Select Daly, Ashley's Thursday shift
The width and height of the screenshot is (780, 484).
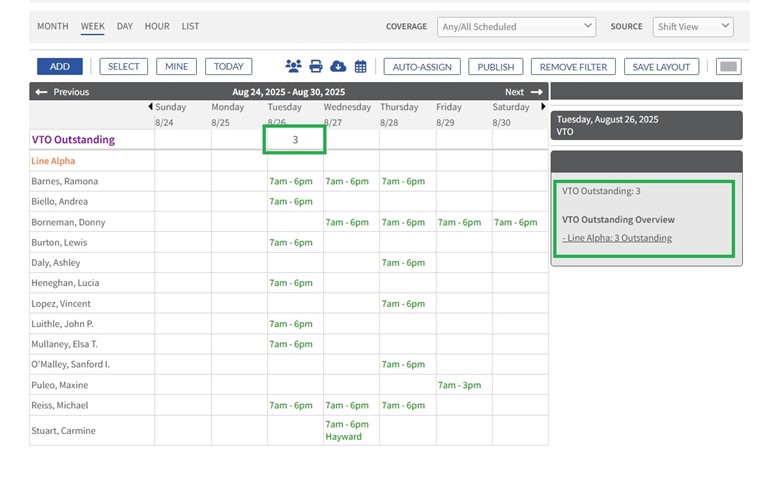[403, 263]
